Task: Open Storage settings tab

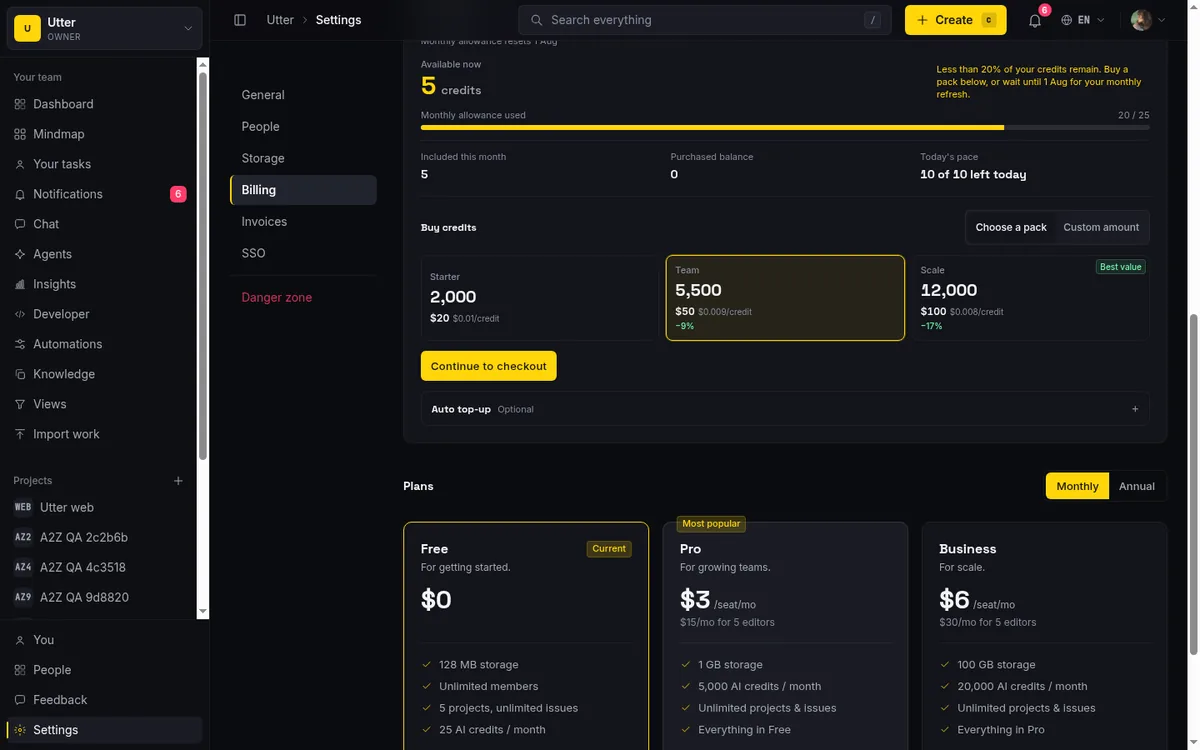Action: tap(303, 158)
